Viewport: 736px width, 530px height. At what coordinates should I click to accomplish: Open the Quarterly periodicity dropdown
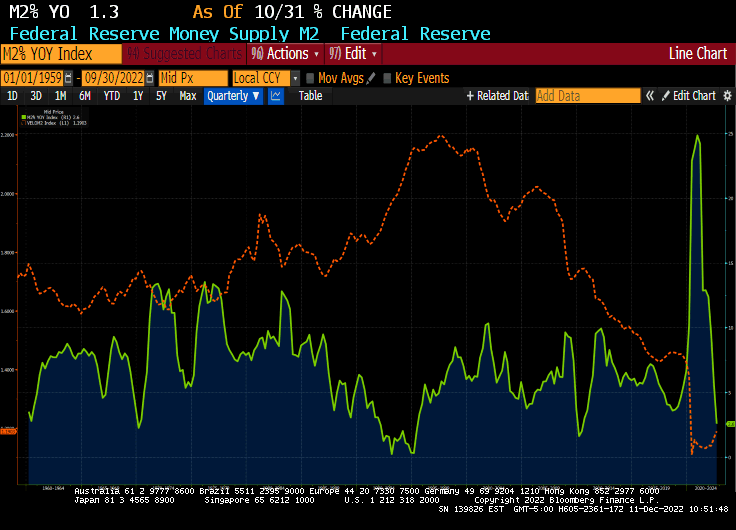point(233,96)
